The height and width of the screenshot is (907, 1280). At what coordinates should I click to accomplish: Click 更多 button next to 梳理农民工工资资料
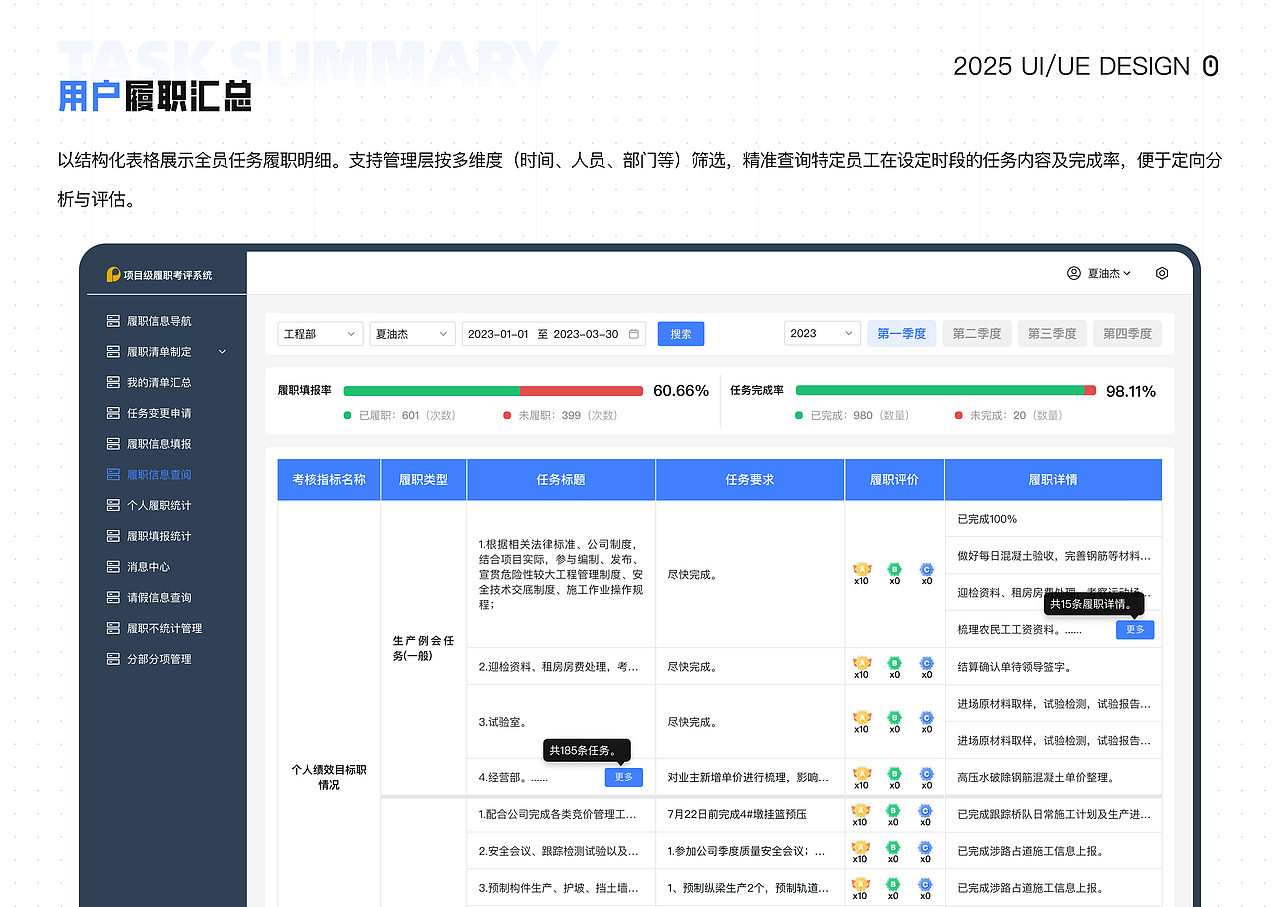tap(1135, 630)
